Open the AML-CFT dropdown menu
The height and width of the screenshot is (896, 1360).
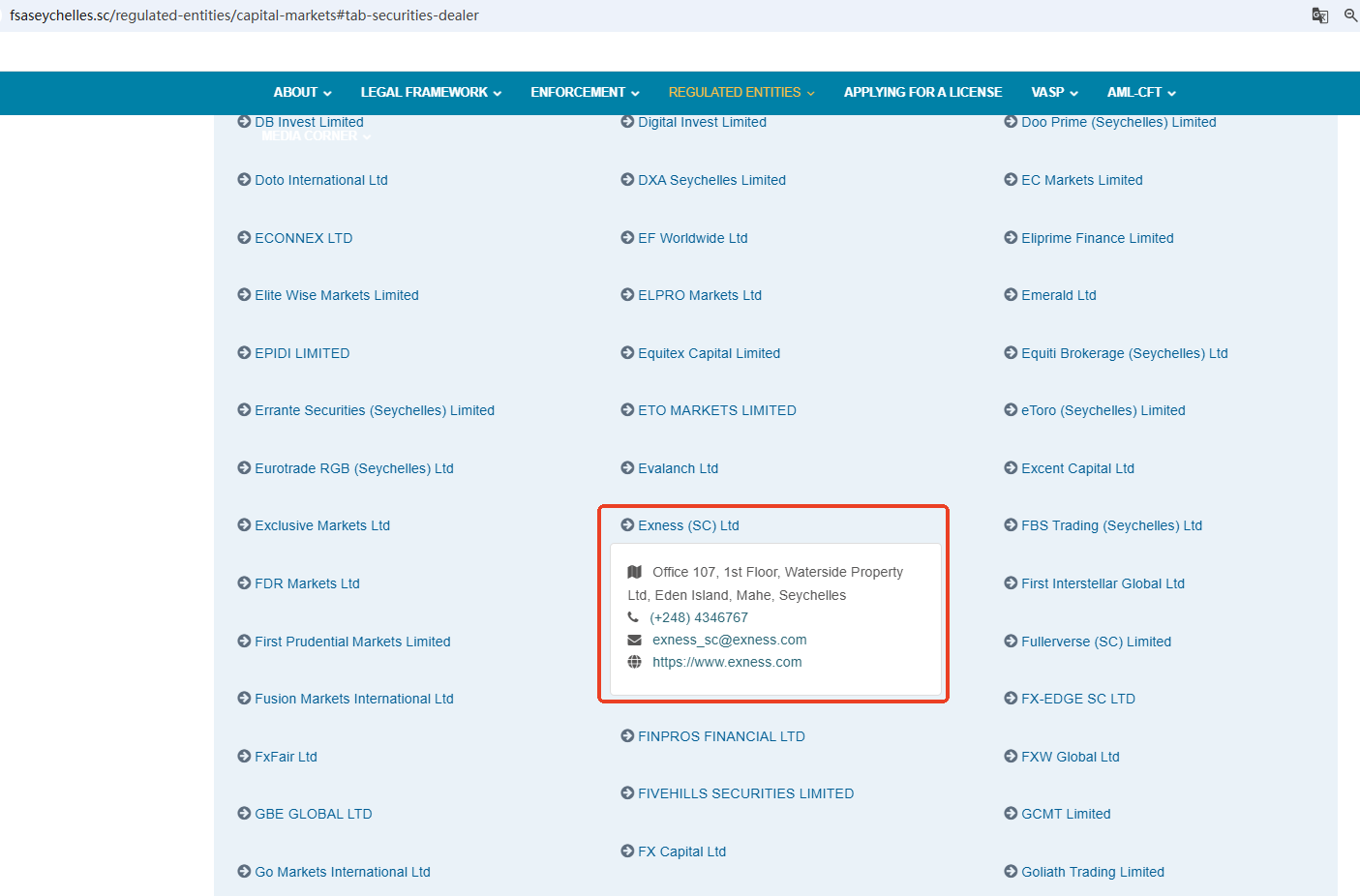coord(1141,92)
